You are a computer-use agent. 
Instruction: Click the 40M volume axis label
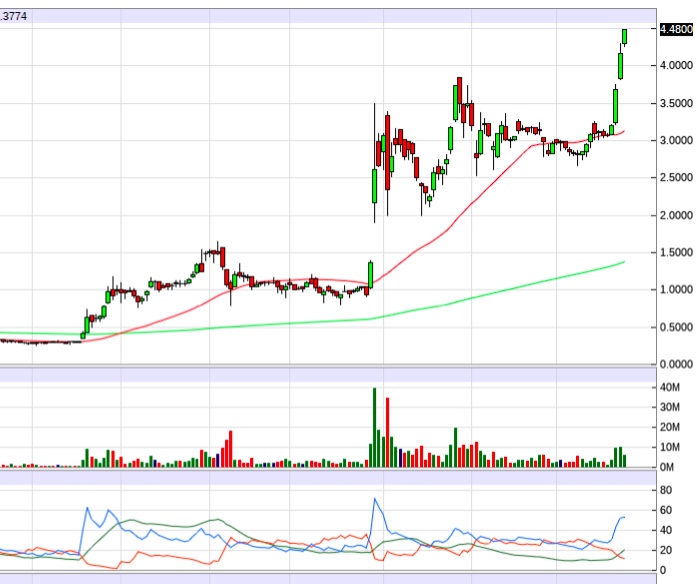coord(670,388)
